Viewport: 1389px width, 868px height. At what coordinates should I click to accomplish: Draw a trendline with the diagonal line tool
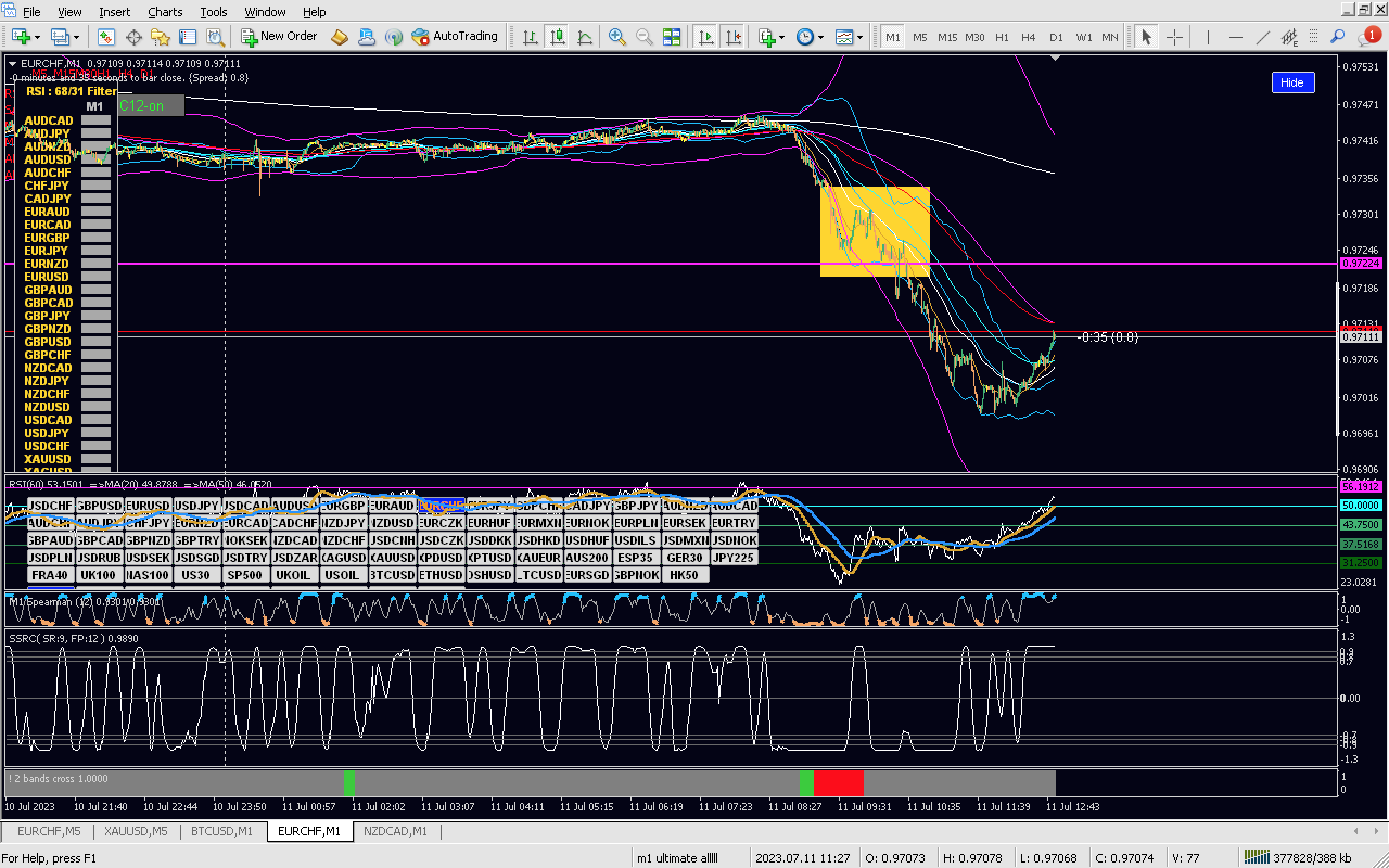click(x=1262, y=37)
